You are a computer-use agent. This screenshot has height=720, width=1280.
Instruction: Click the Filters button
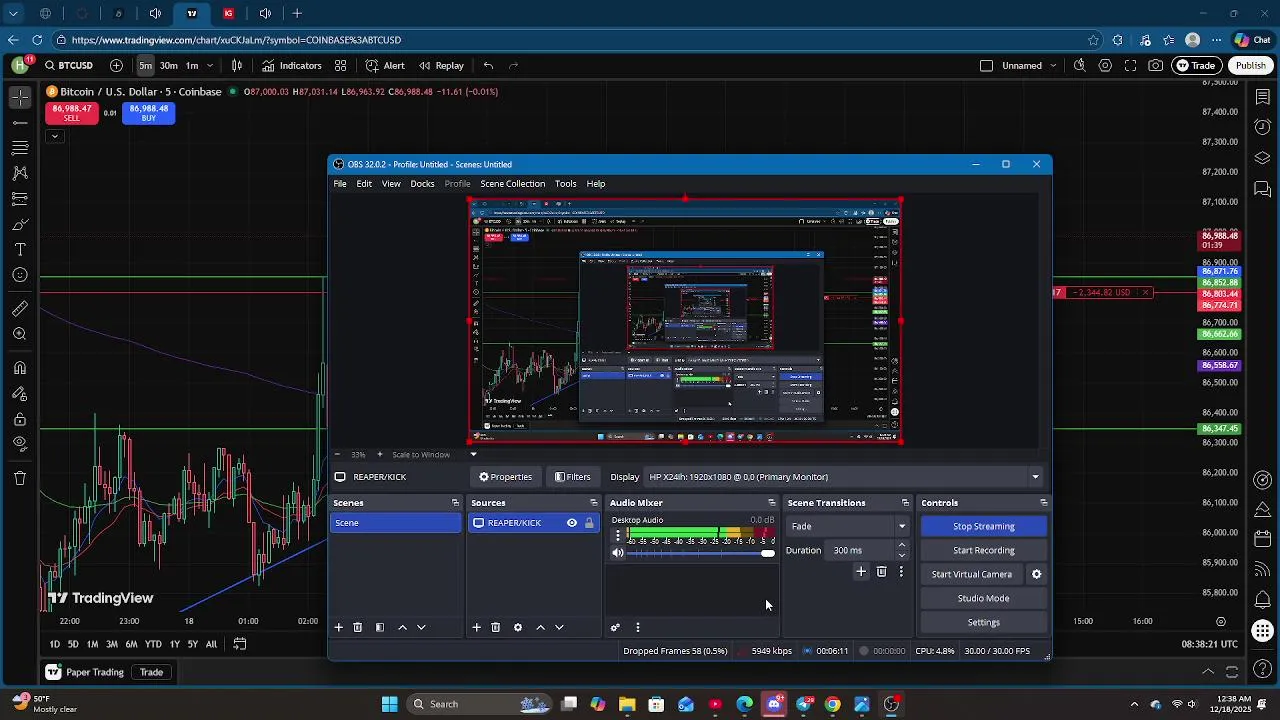[x=573, y=477]
